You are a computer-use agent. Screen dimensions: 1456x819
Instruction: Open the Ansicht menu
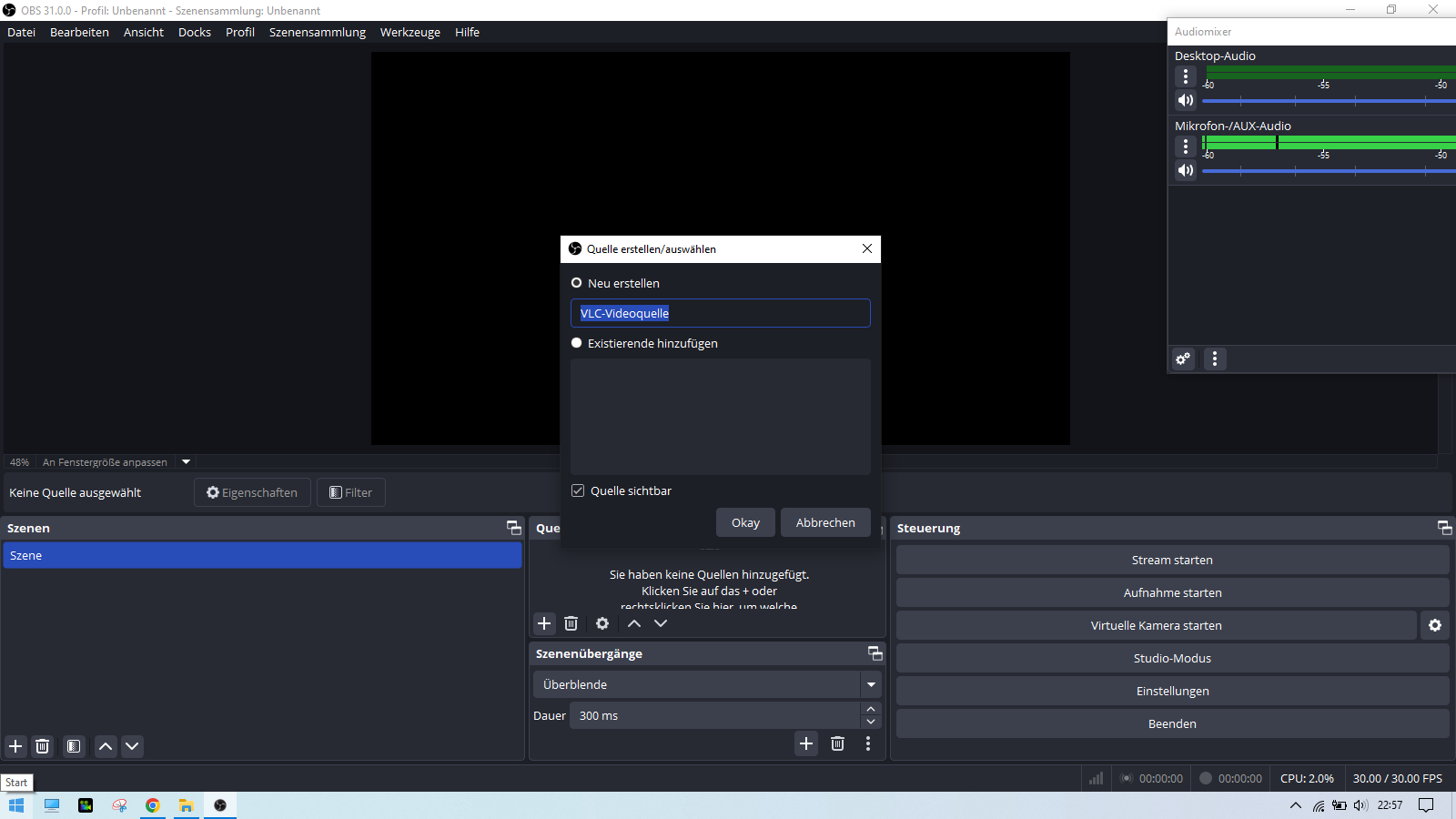[x=144, y=32]
